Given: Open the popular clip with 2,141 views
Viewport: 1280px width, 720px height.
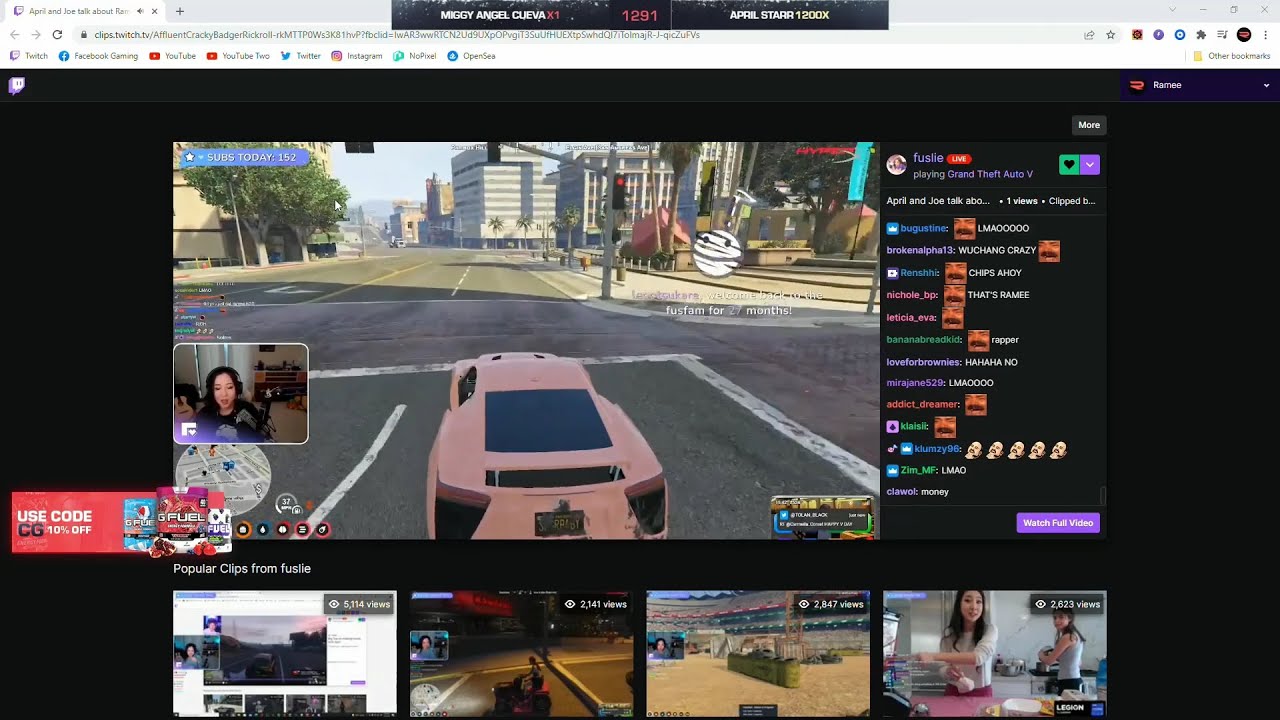Looking at the screenshot, I should 521,653.
